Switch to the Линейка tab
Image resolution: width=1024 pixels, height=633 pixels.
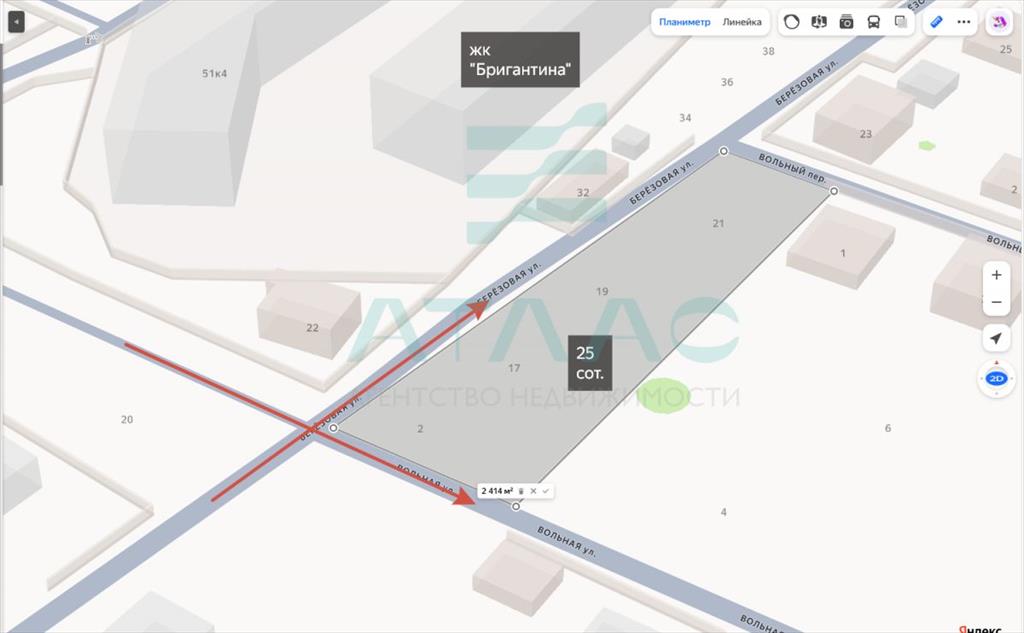pos(742,22)
